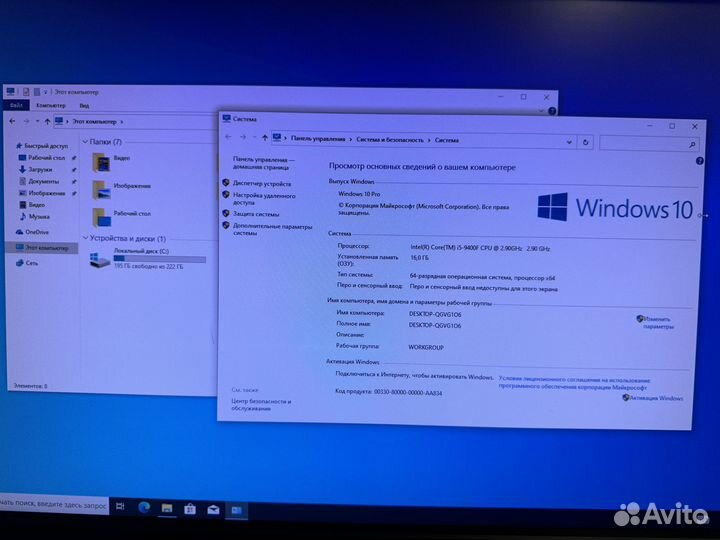Image resolution: width=720 pixels, height=540 pixels.
Task: Open recent locations dropdown in Explorer
Action: coord(37,122)
